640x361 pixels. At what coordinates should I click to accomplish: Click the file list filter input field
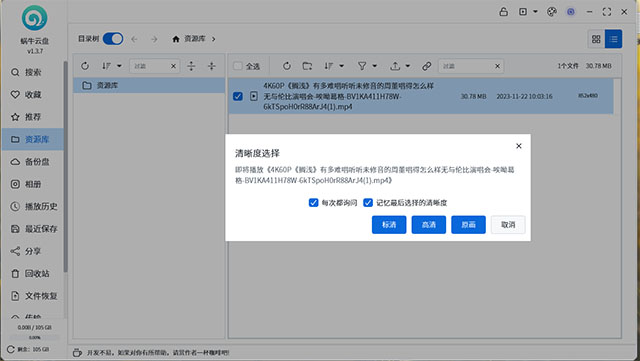[x=466, y=66]
